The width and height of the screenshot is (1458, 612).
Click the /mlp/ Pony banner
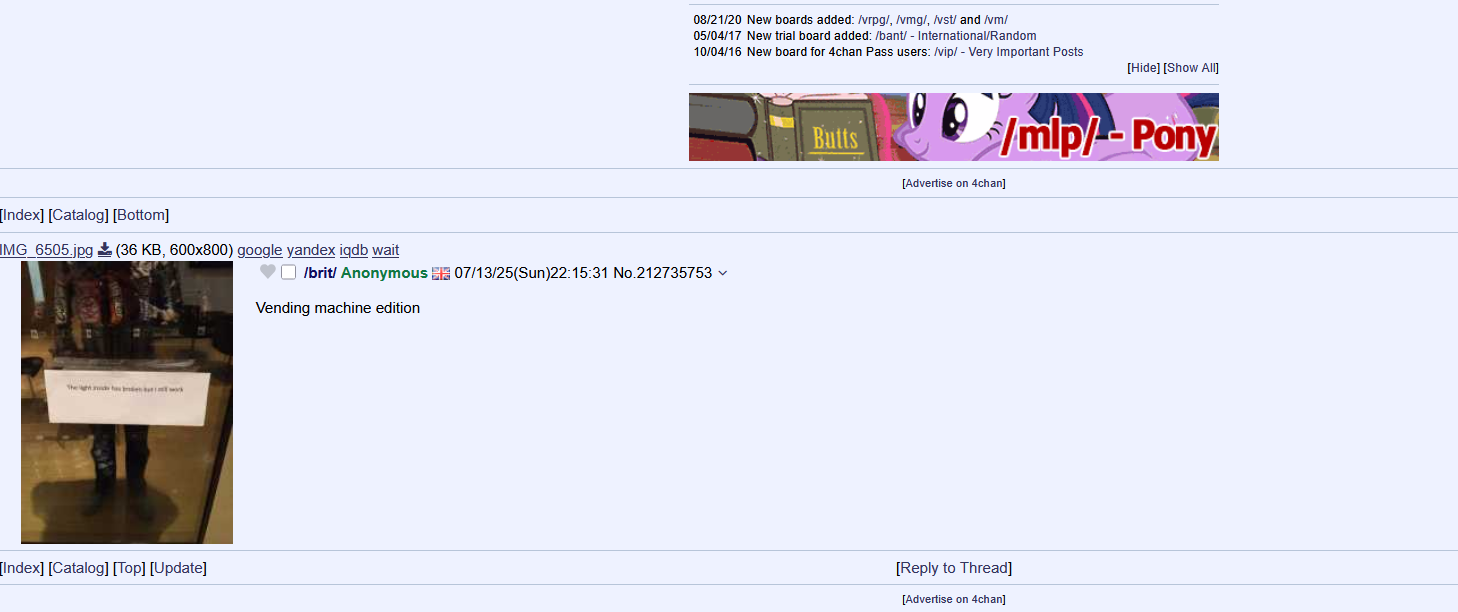point(954,127)
